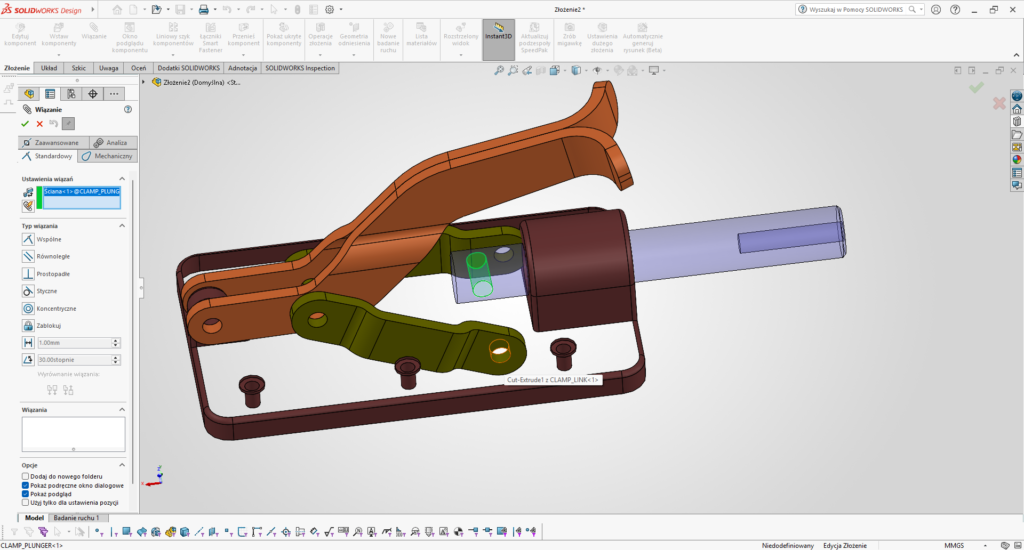
Task: Click the 30.00stopnie angle field
Action: click(74, 359)
